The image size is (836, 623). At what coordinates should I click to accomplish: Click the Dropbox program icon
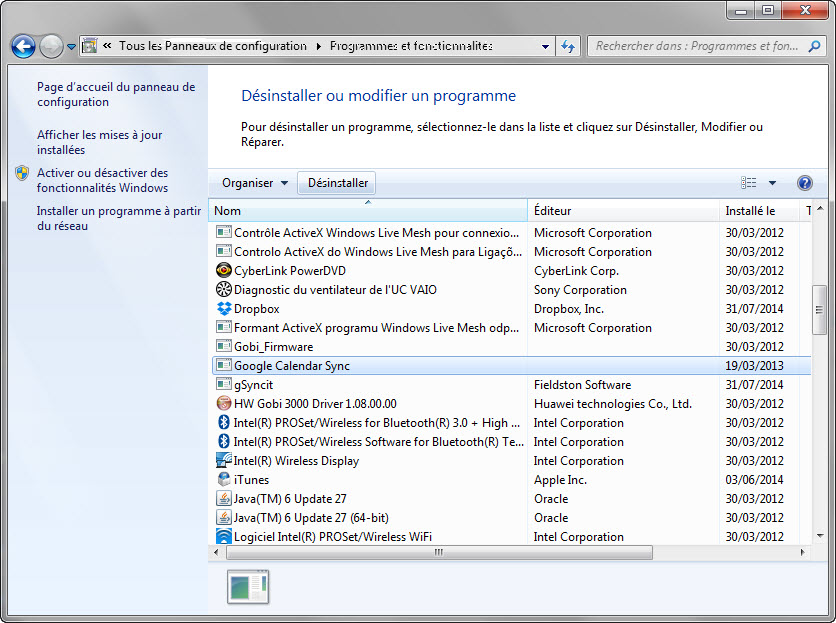click(223, 309)
